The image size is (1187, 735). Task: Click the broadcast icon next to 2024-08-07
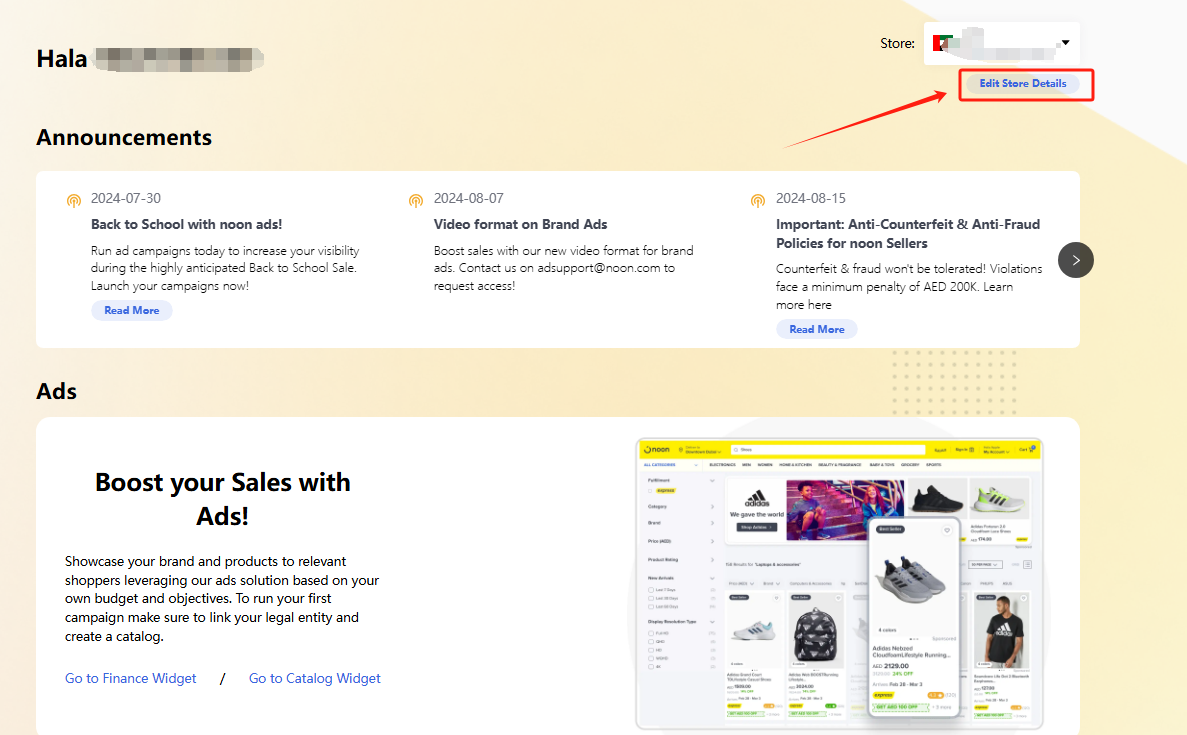click(416, 201)
